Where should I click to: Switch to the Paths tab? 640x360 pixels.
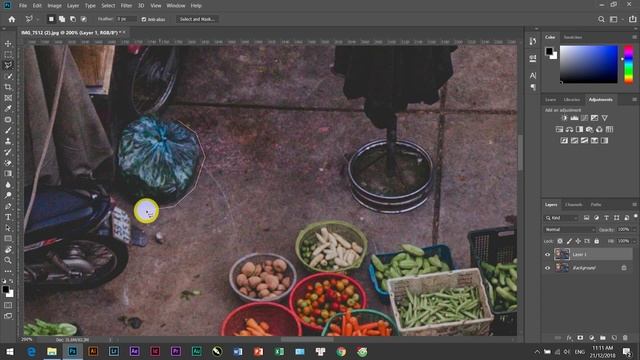tap(596, 204)
